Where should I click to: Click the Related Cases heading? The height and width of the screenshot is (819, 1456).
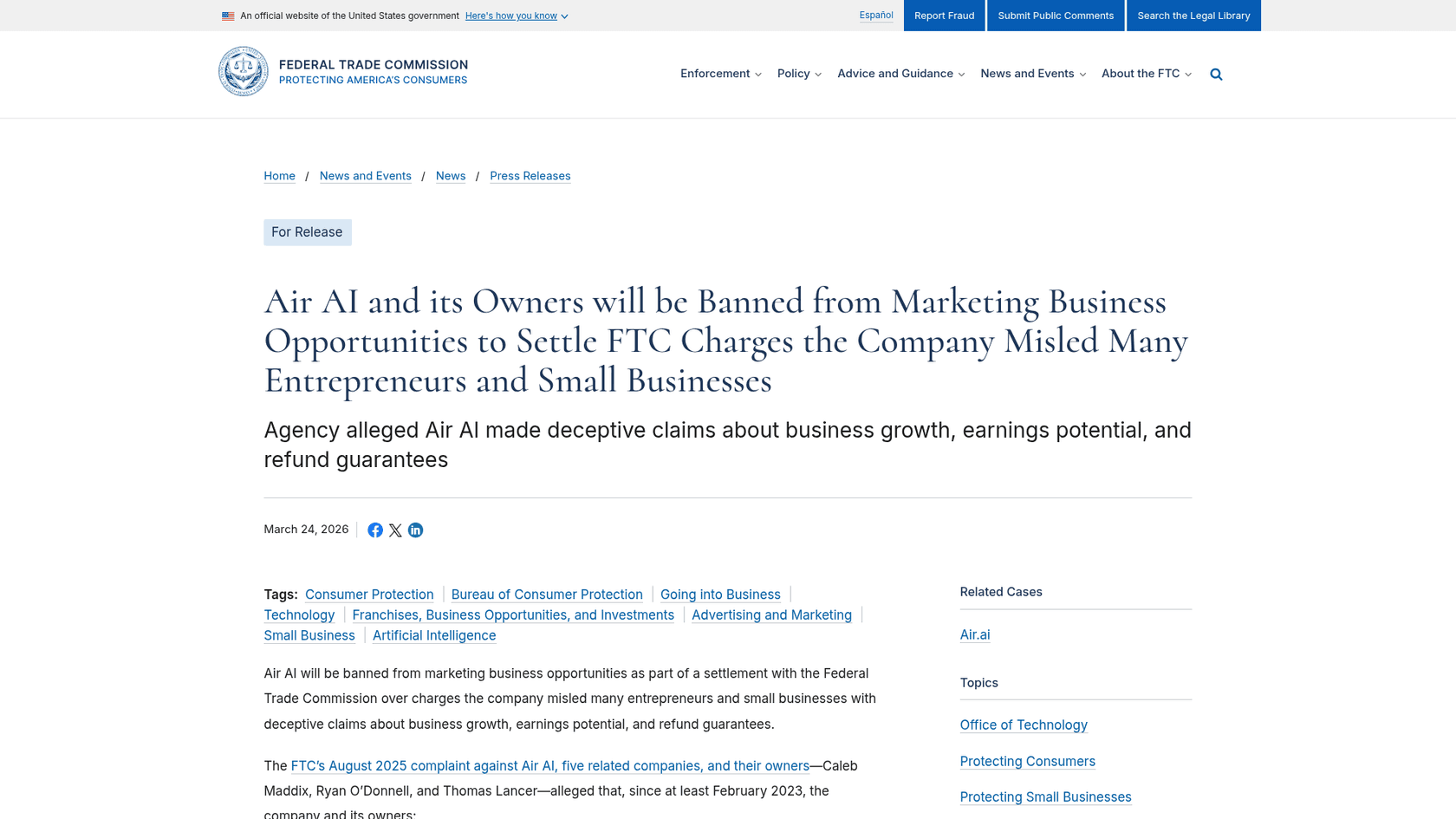(1001, 592)
